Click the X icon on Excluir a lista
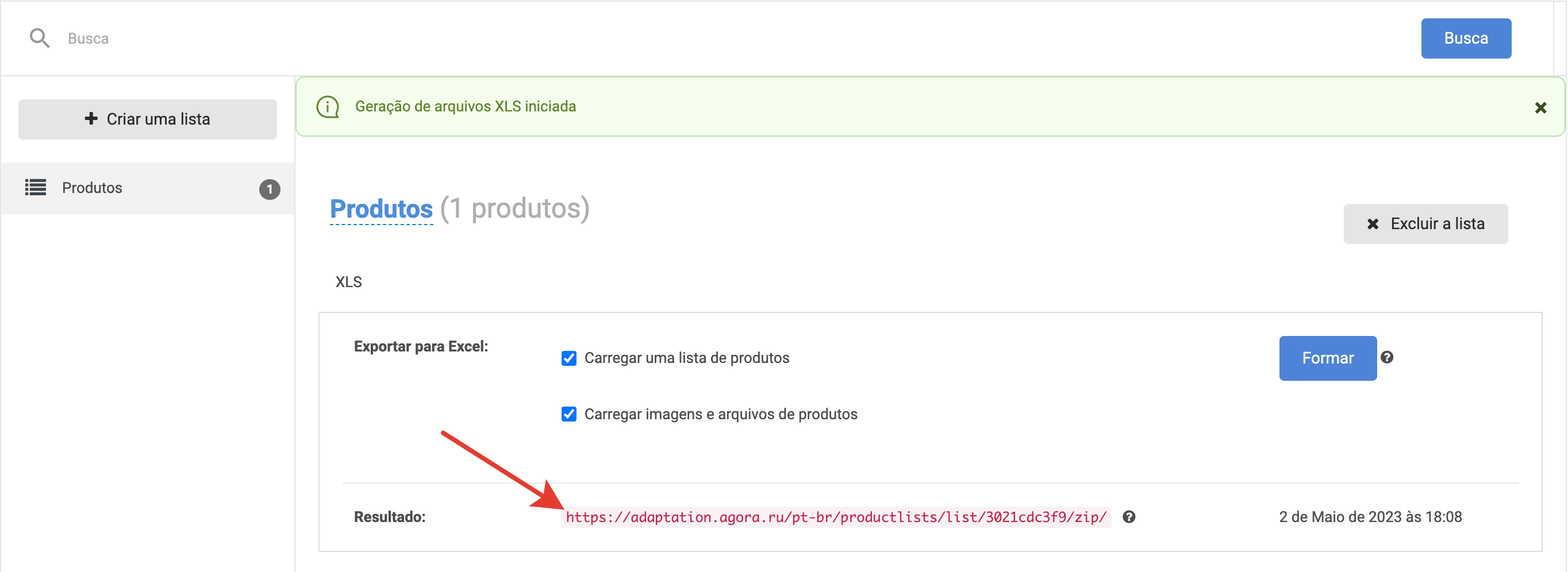Image resolution: width=1568 pixels, height=572 pixels. point(1373,224)
